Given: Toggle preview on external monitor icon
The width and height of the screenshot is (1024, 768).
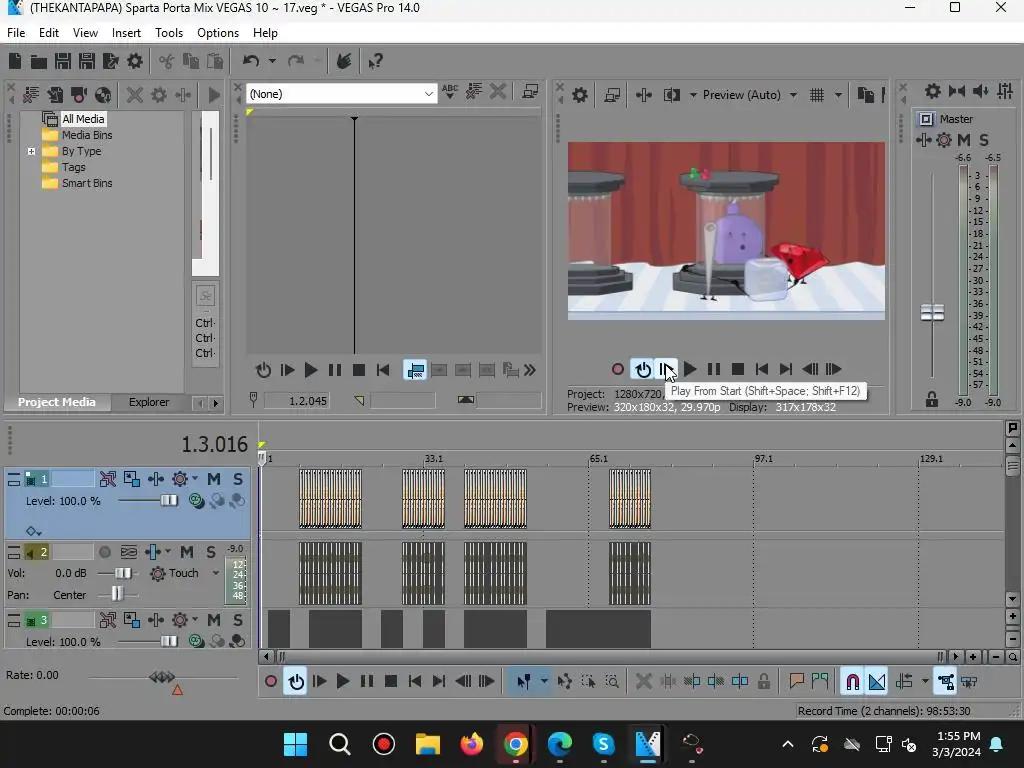Looking at the screenshot, I should 612,95.
